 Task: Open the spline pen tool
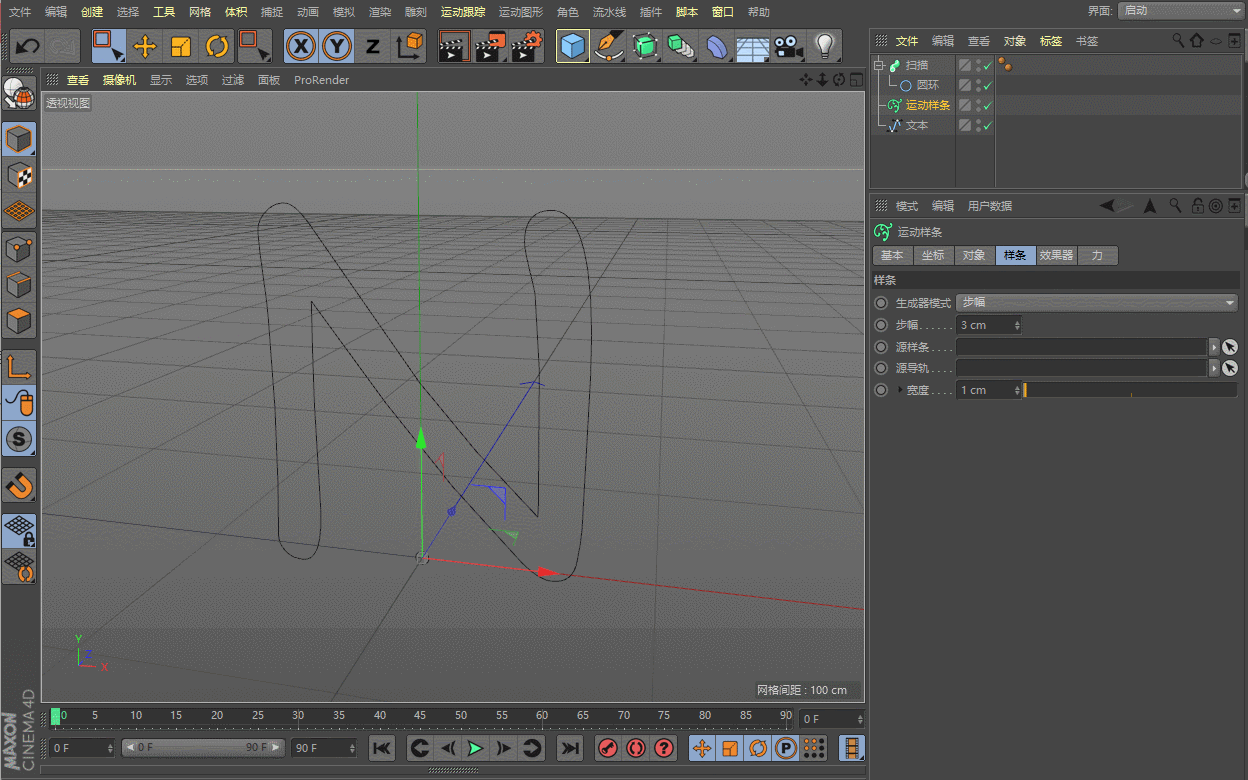click(609, 46)
